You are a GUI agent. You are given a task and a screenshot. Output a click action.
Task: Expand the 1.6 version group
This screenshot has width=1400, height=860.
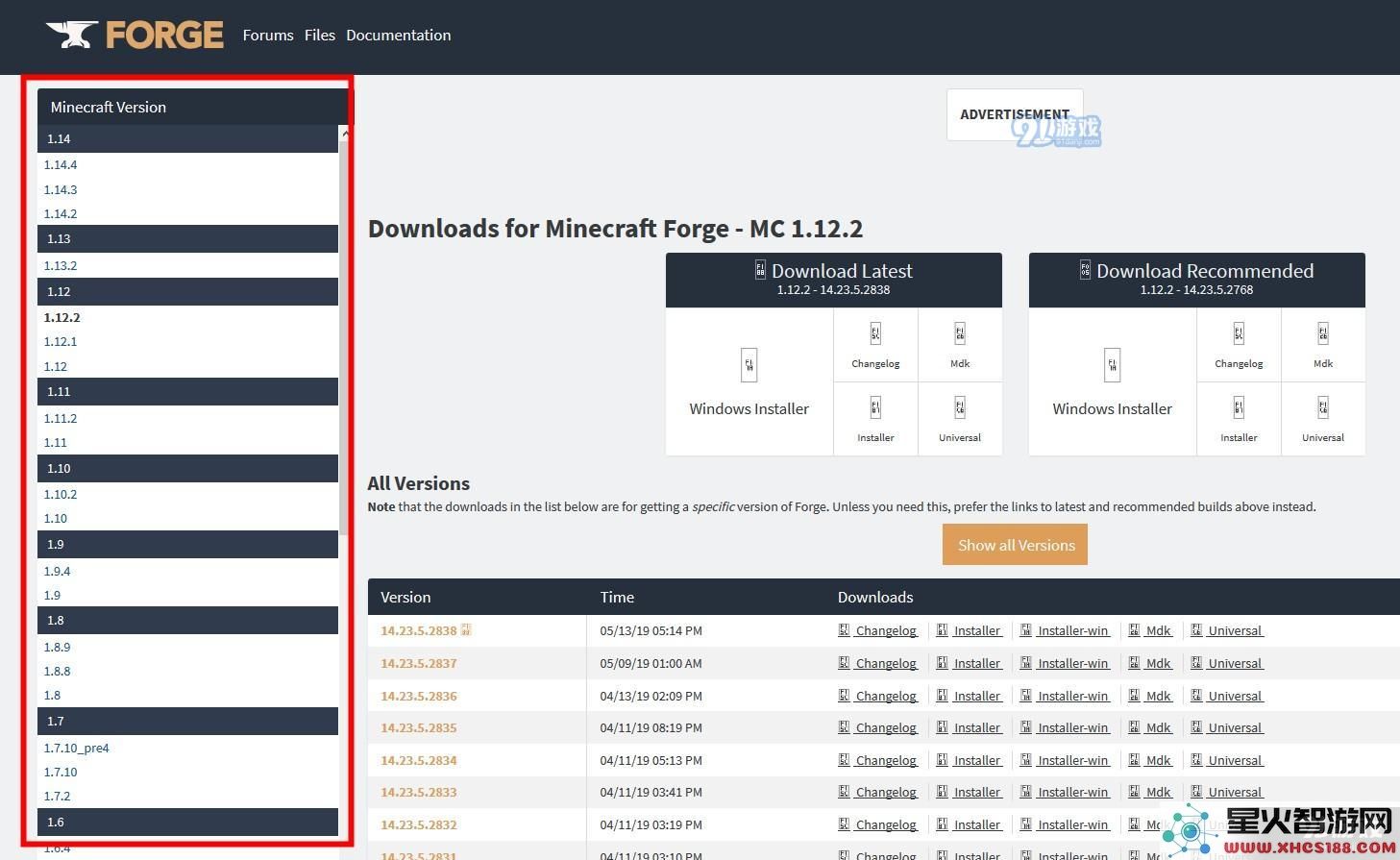tap(187, 822)
